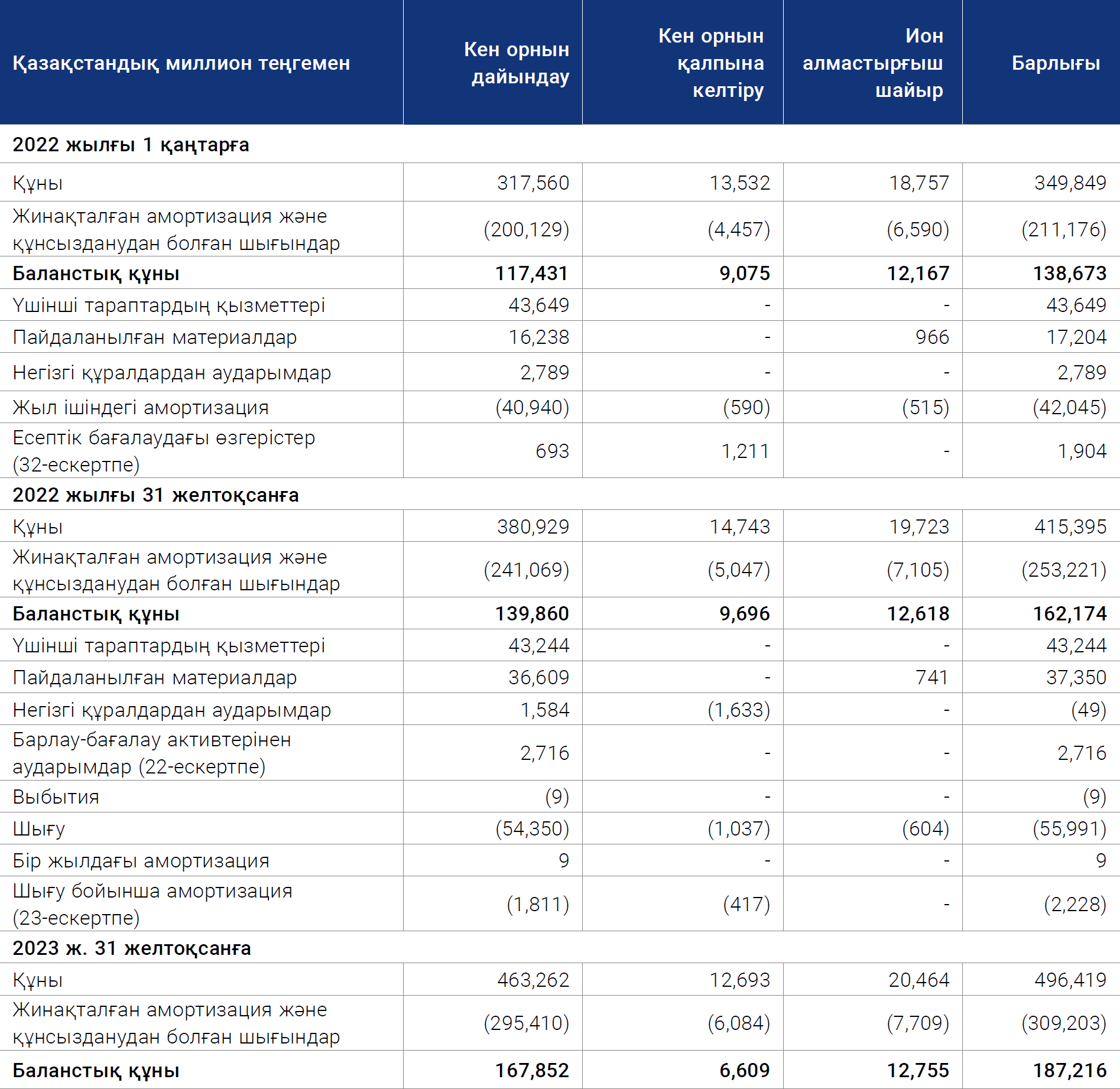
Task: Select the cell (604)
Action: 926,829
